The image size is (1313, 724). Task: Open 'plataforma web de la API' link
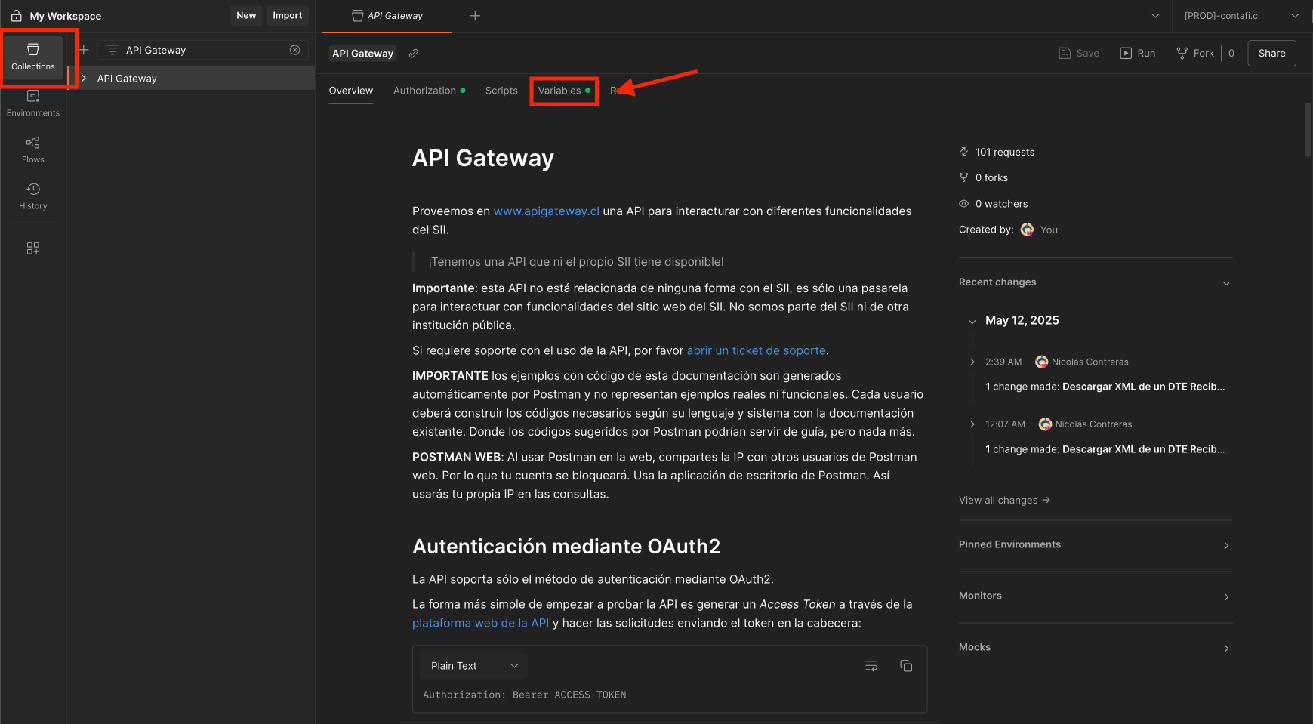[481, 623]
